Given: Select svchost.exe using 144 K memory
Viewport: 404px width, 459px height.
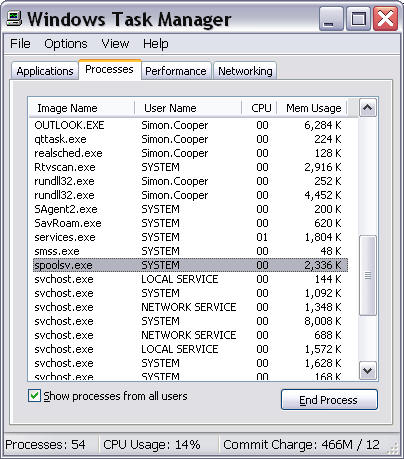Looking at the screenshot, I should (x=190, y=279).
